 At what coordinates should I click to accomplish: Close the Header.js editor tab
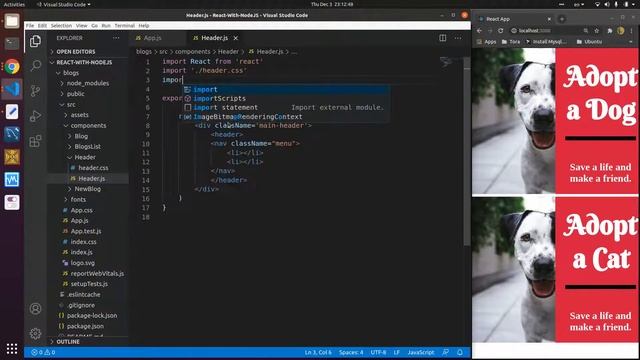(x=236, y=38)
